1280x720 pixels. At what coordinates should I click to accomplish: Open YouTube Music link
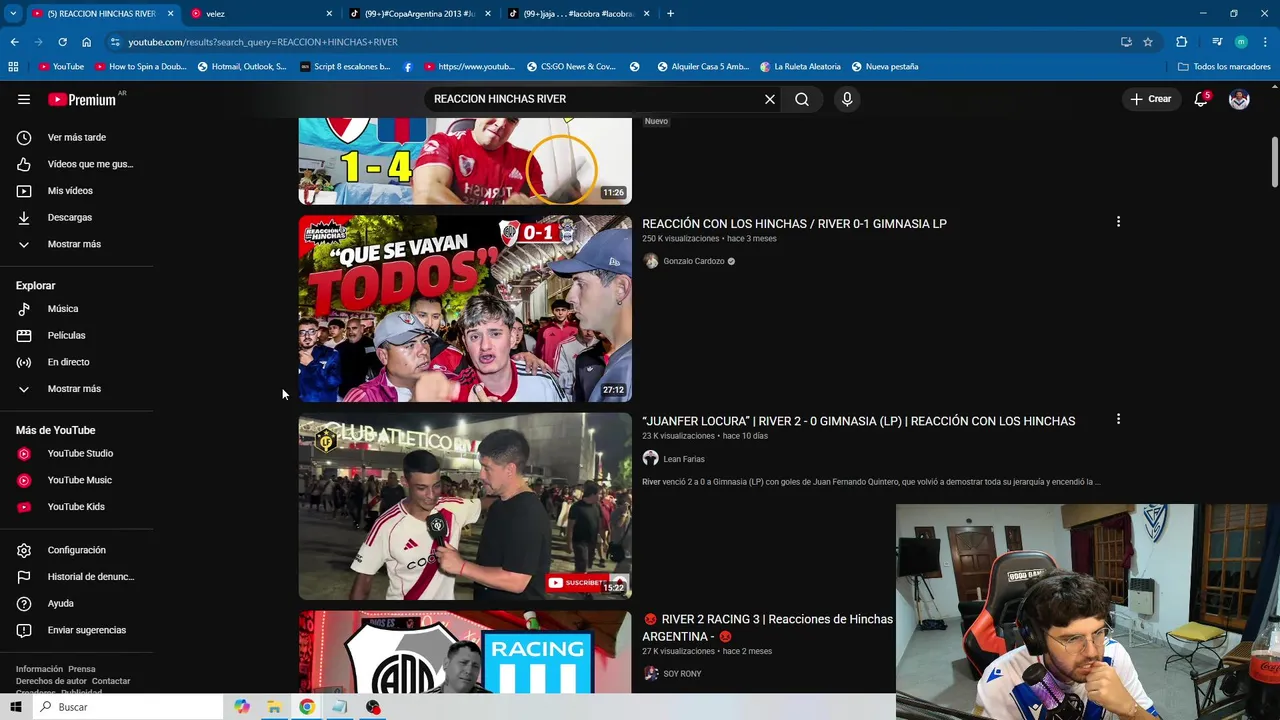pos(76,480)
